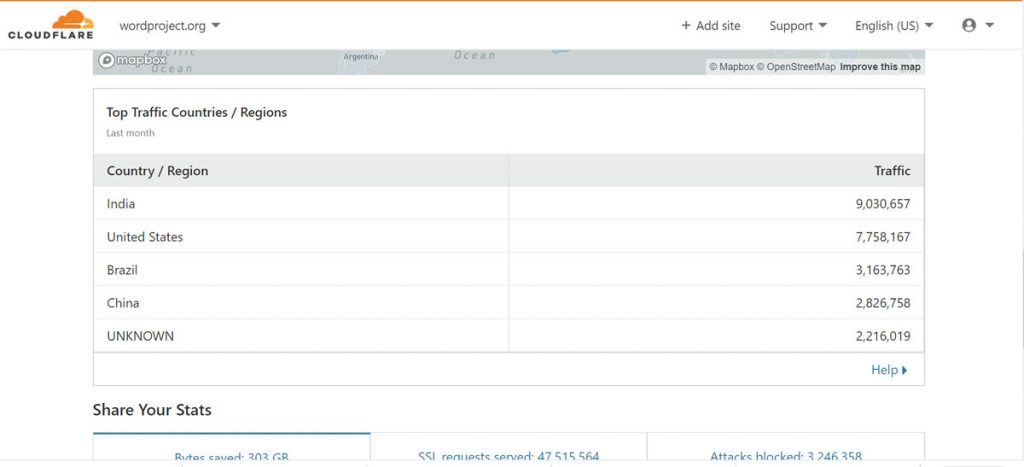Click the Improve this map link
Screen dimensions: 1024x467
point(880,67)
